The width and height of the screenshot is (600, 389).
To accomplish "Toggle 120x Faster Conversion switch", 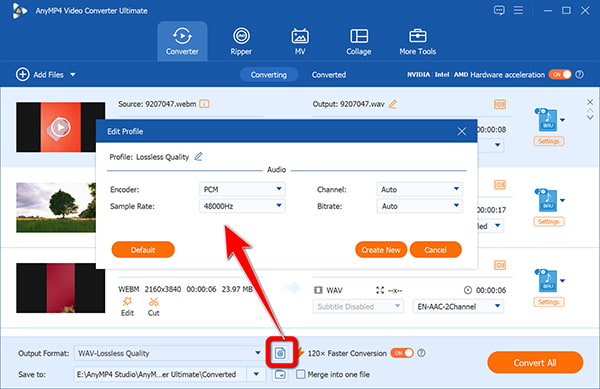I will click(x=402, y=353).
